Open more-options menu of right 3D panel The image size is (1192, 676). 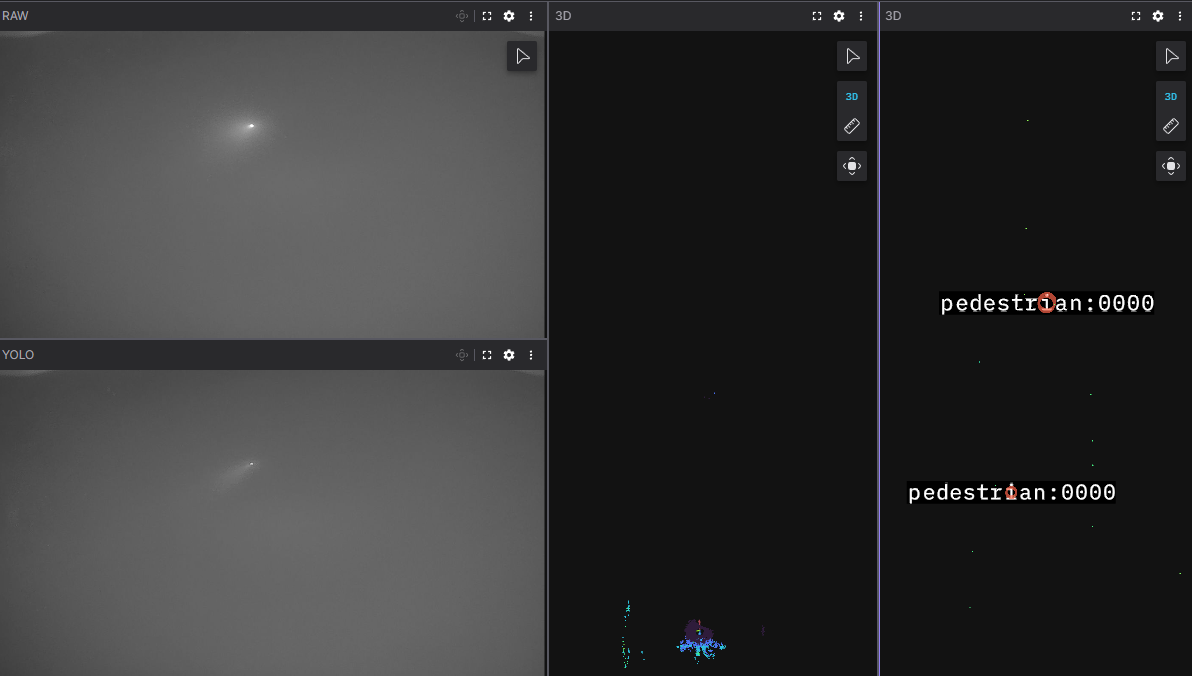tap(1180, 16)
